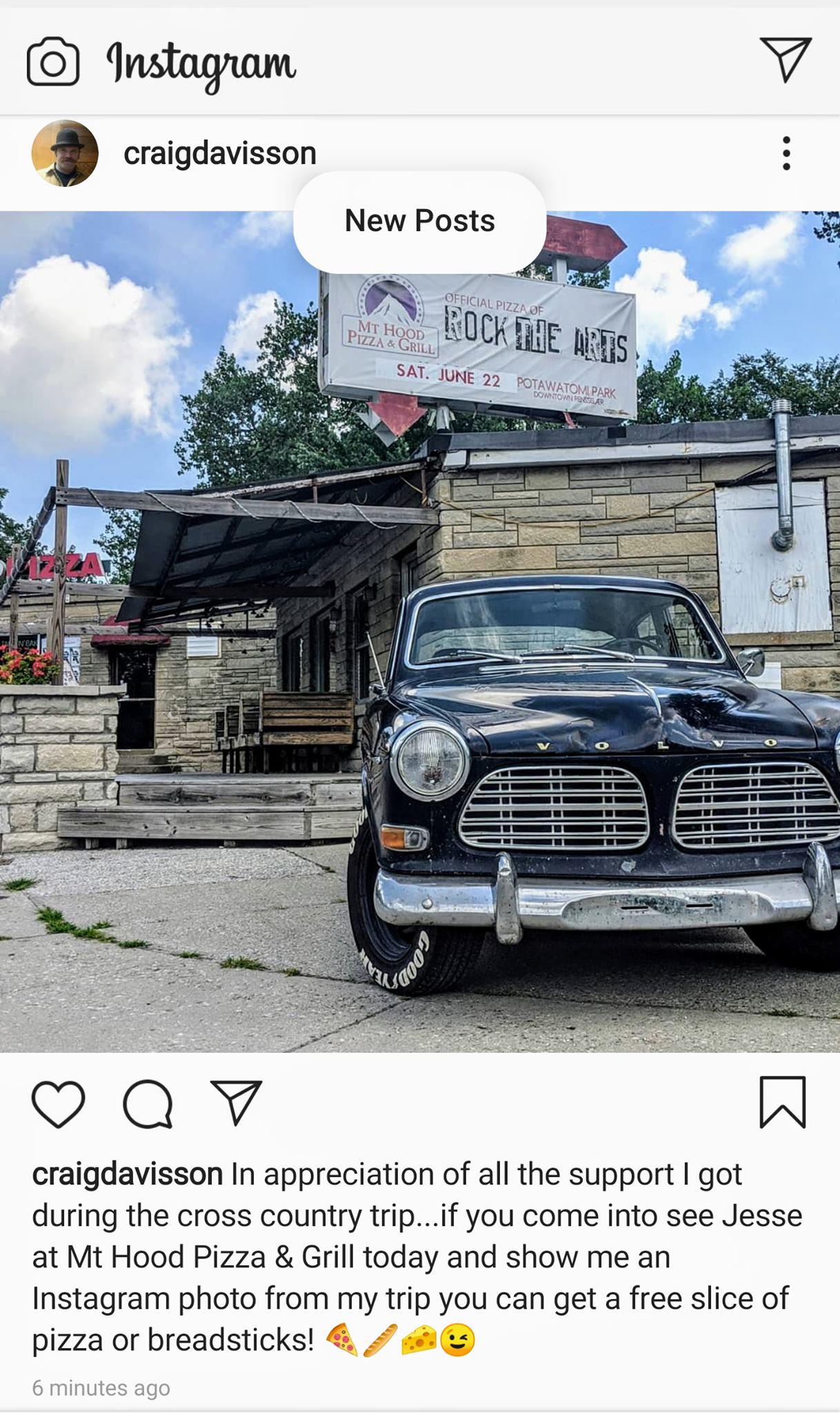This screenshot has height=1413, width=840.
Task: Open direct messages paper plane icon
Action: 786,59
